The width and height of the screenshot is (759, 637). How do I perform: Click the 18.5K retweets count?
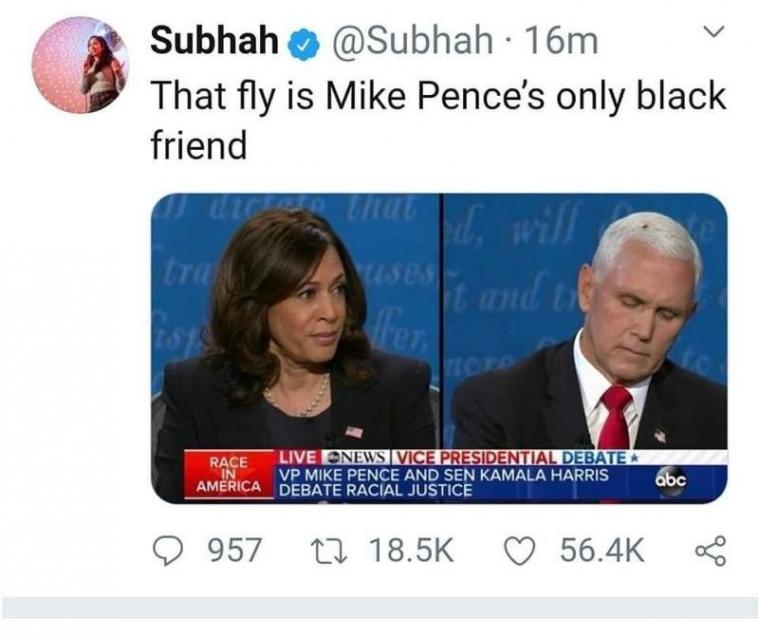pos(410,549)
